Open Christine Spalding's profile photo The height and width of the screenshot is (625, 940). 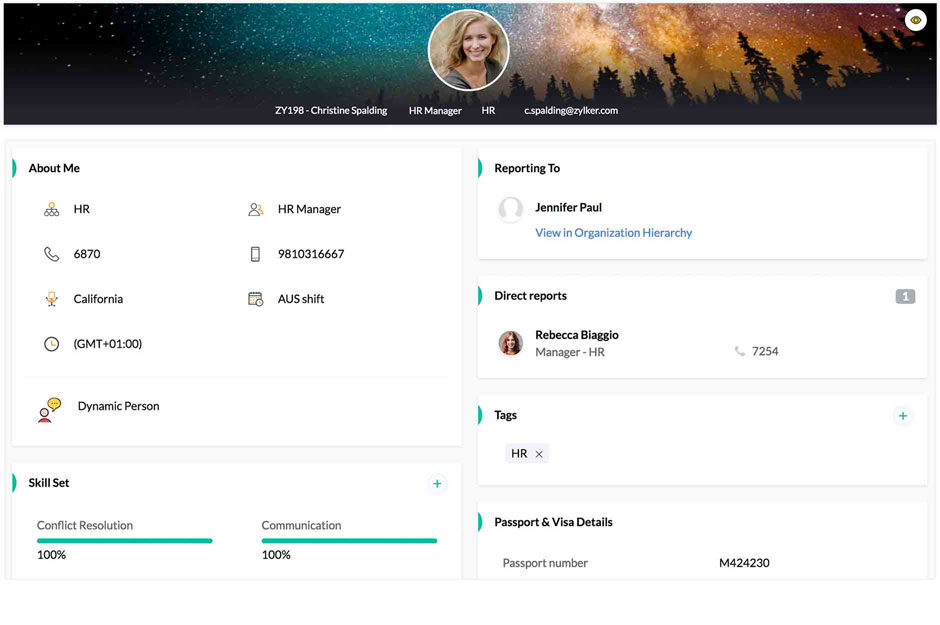469,50
